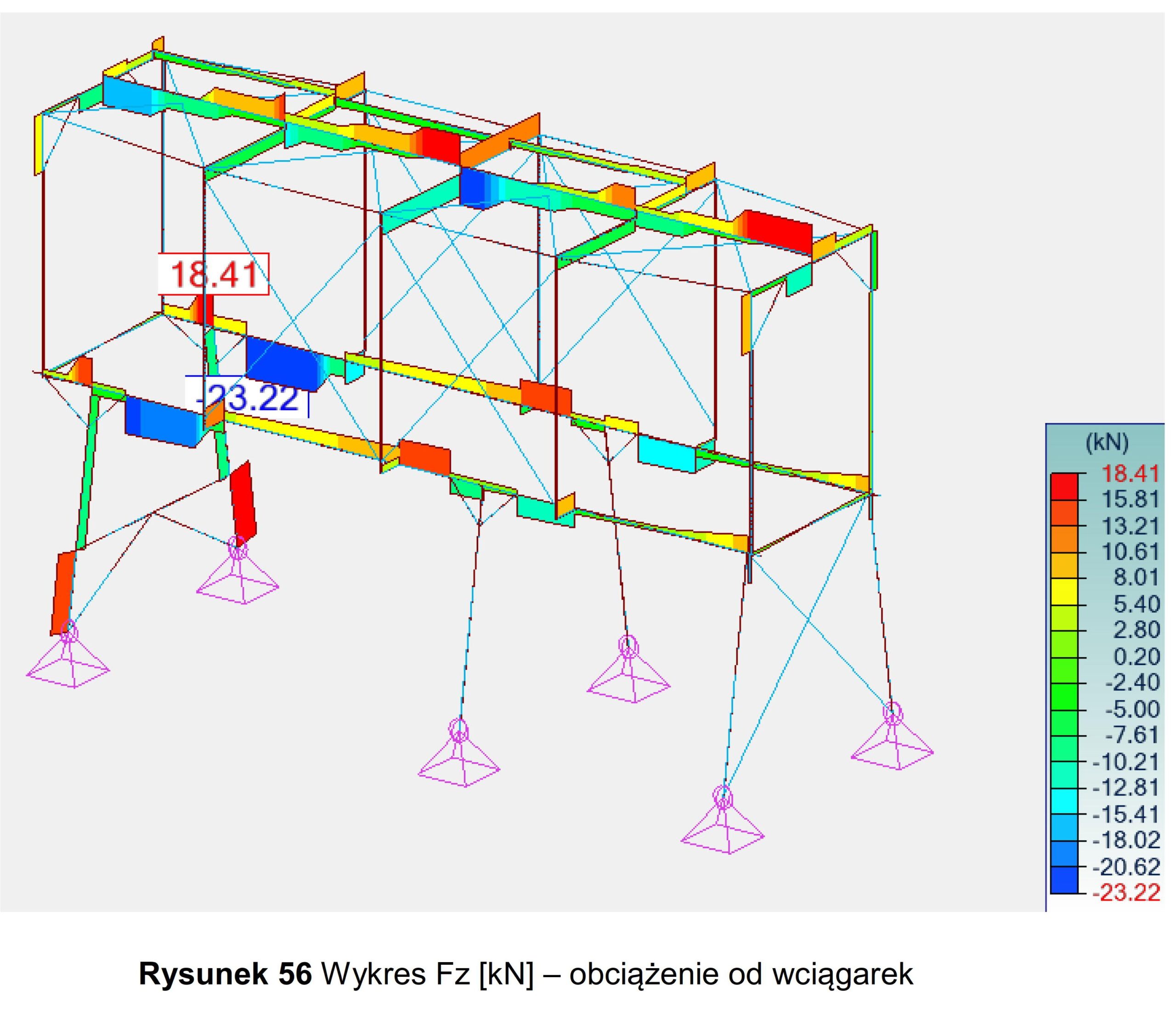
Task: Click the "obciążenie od wciągarek" caption text
Action: [741, 974]
